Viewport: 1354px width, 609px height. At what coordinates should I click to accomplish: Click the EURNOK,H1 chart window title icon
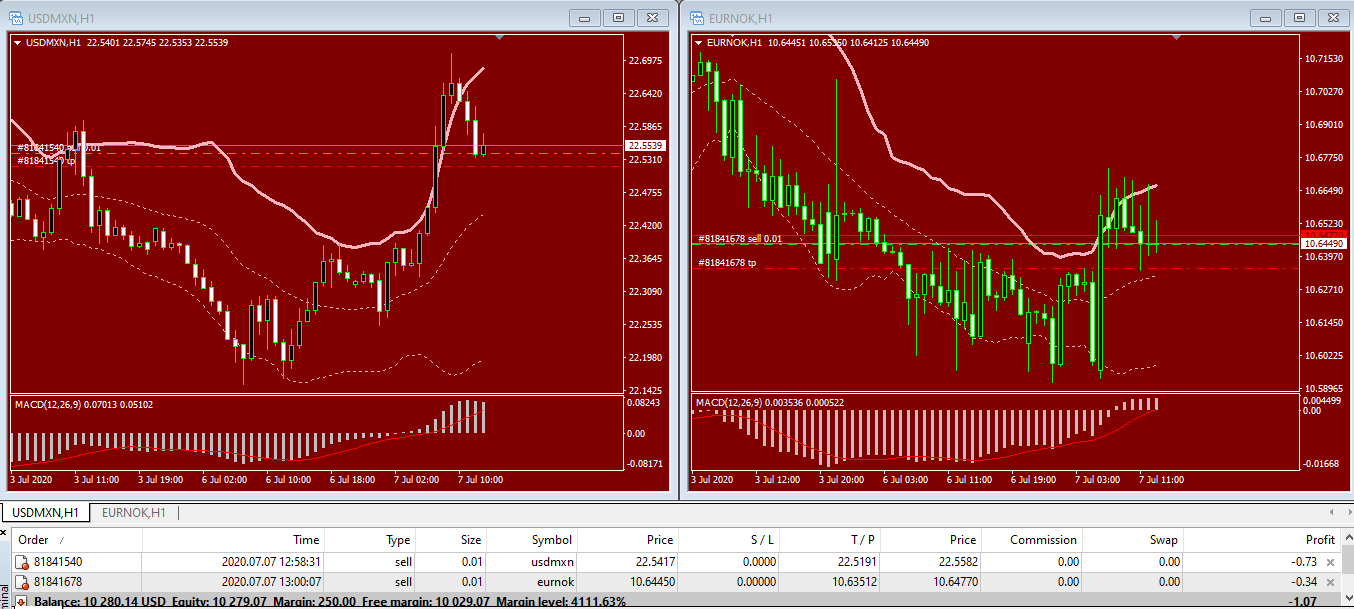(698, 17)
